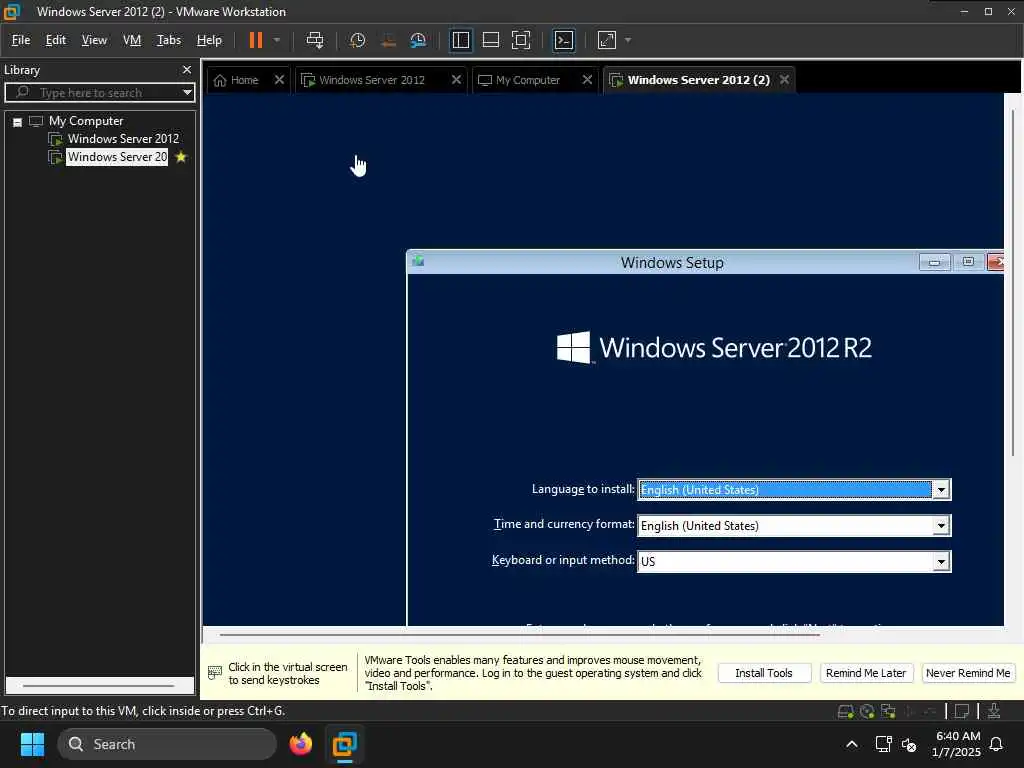Open the Help menu

tap(209, 40)
